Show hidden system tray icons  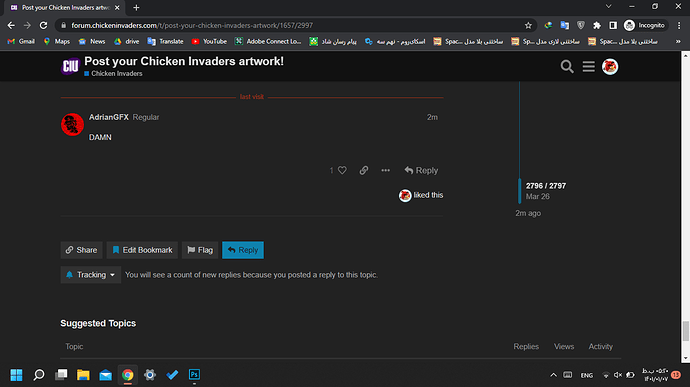[x=553, y=375]
